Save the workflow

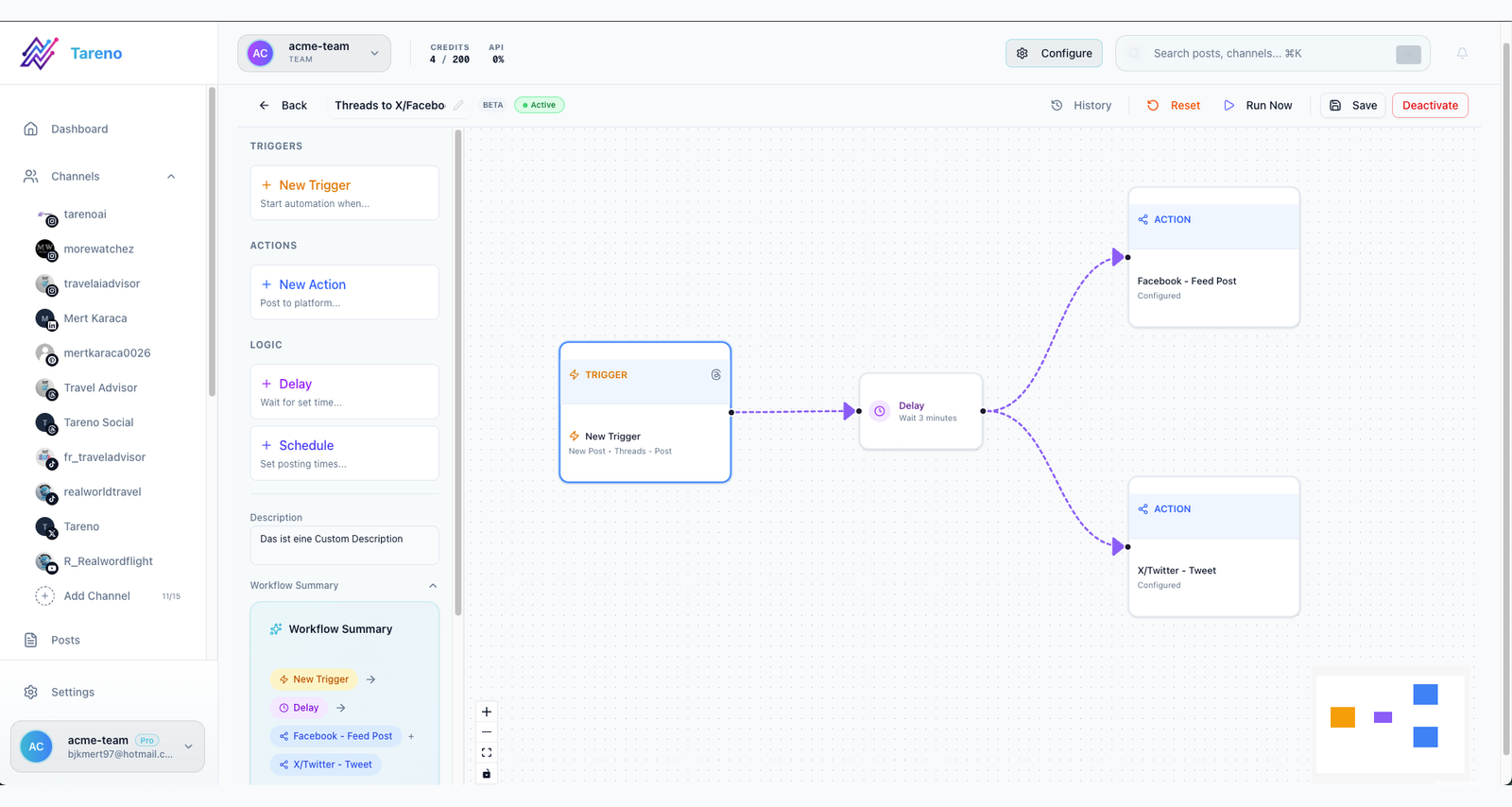(1353, 105)
